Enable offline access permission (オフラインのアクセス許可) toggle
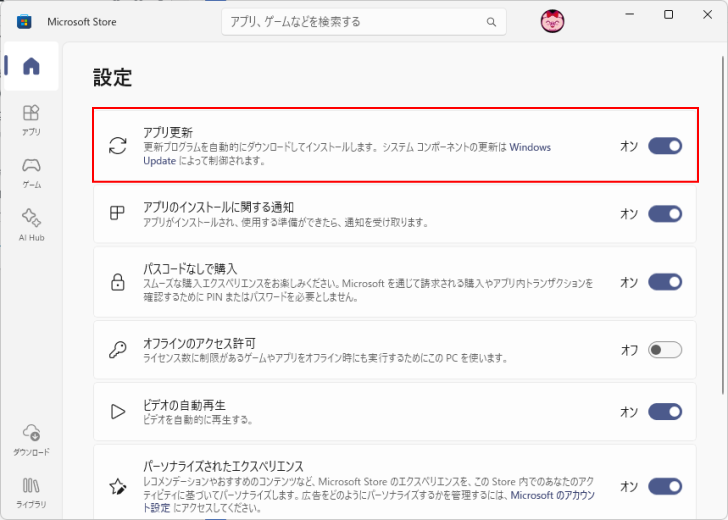Image resolution: width=728 pixels, height=520 pixels. point(665,350)
